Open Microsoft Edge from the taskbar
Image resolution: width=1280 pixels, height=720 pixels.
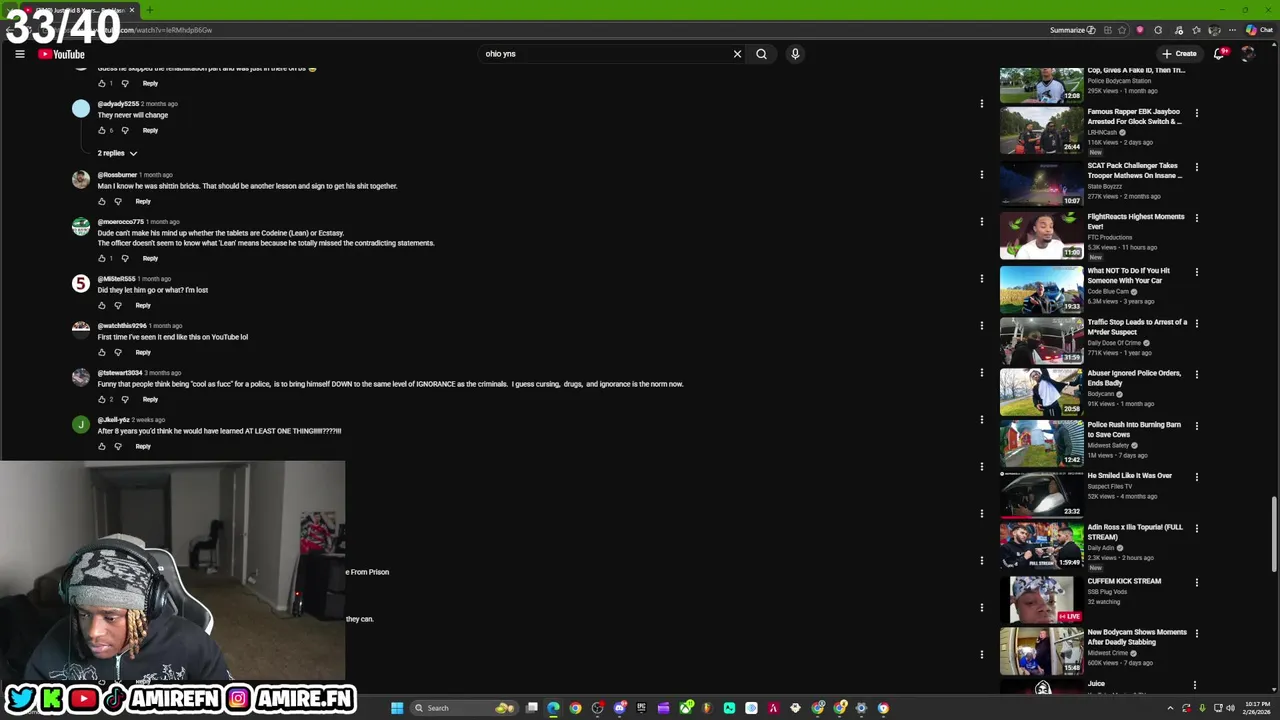[553, 708]
